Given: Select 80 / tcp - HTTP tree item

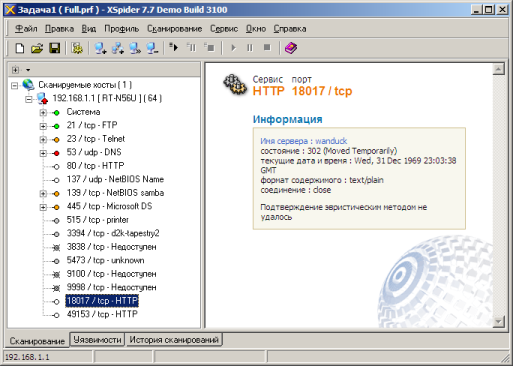Looking at the screenshot, I should [x=95, y=166].
